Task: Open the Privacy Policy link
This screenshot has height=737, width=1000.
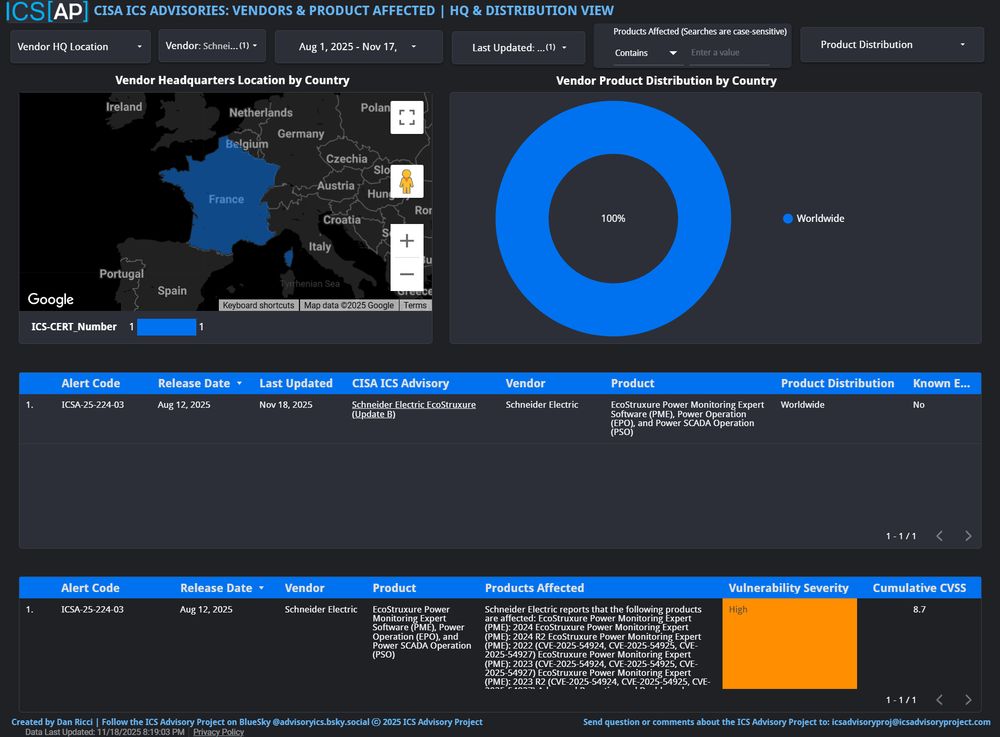Action: click(218, 732)
